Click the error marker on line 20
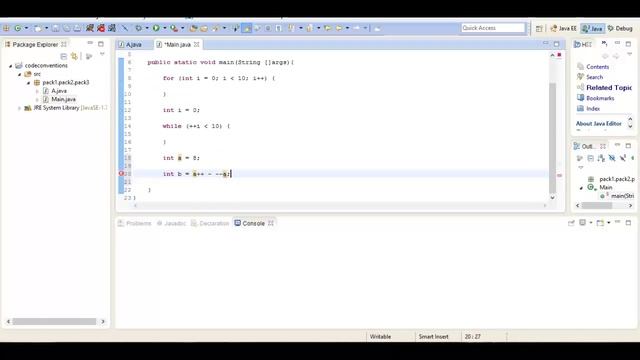640x360 pixels. click(121, 174)
